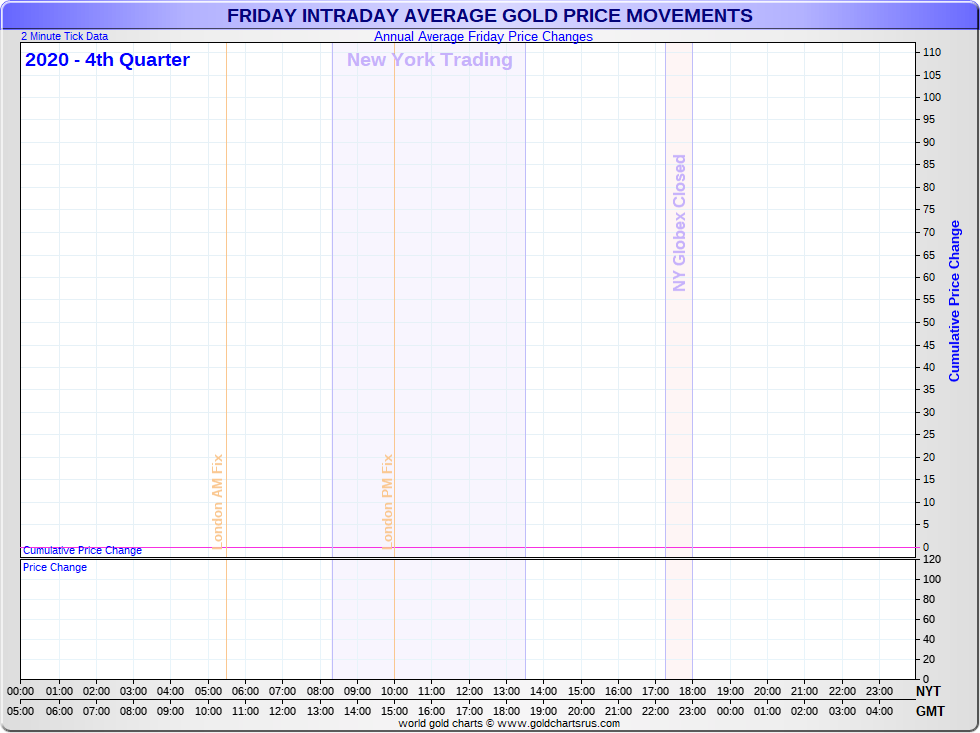Click the 'London AM Fix' marker label
This screenshot has width=980, height=733.
pos(218,501)
